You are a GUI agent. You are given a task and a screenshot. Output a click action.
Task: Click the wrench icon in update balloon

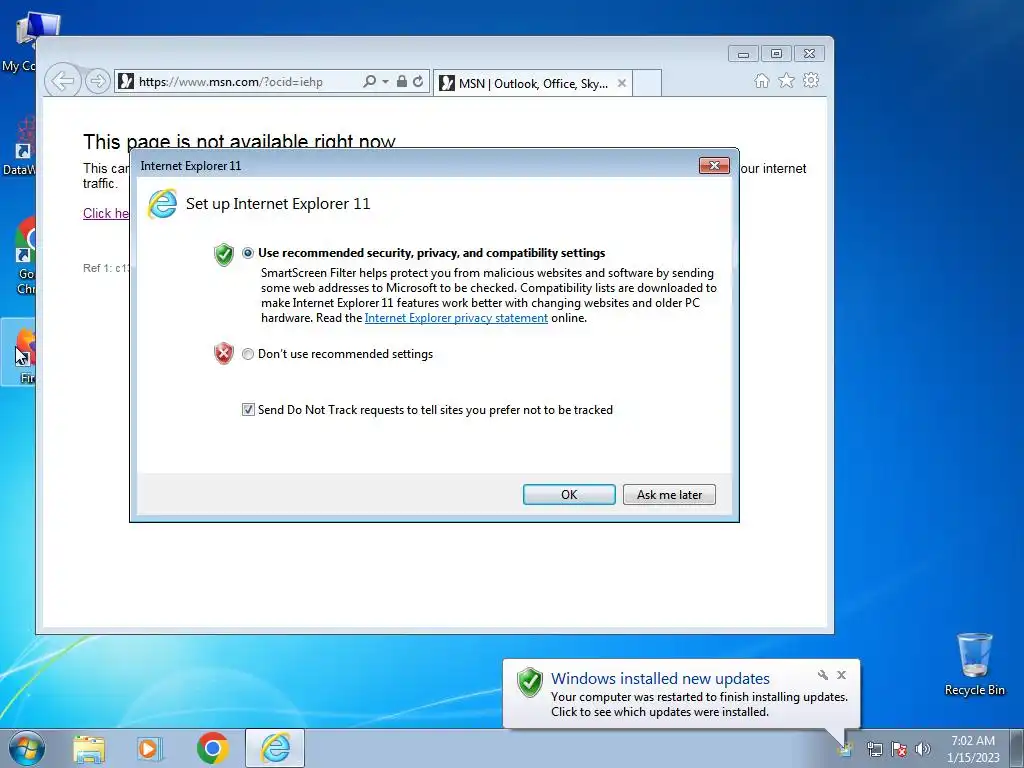point(823,675)
